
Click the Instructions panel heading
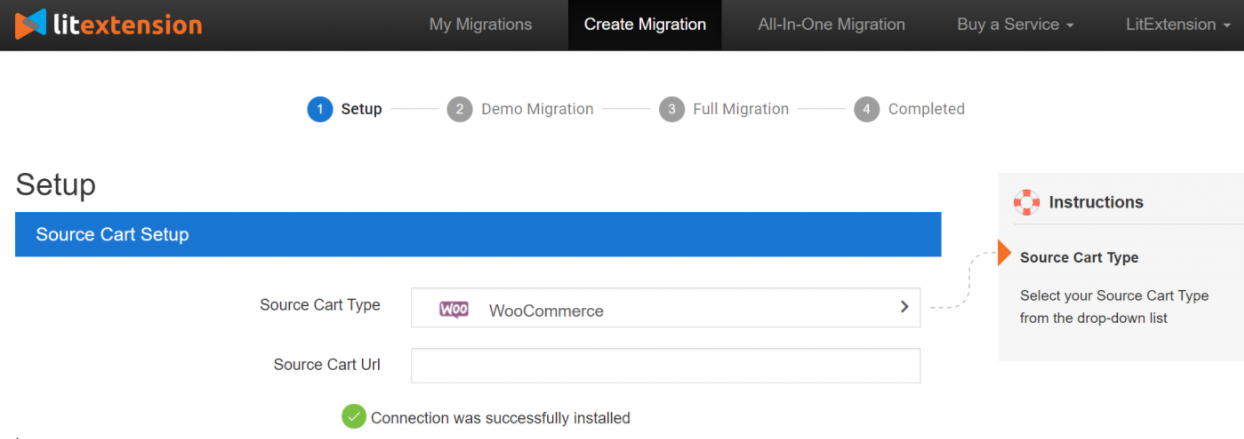pos(1096,202)
